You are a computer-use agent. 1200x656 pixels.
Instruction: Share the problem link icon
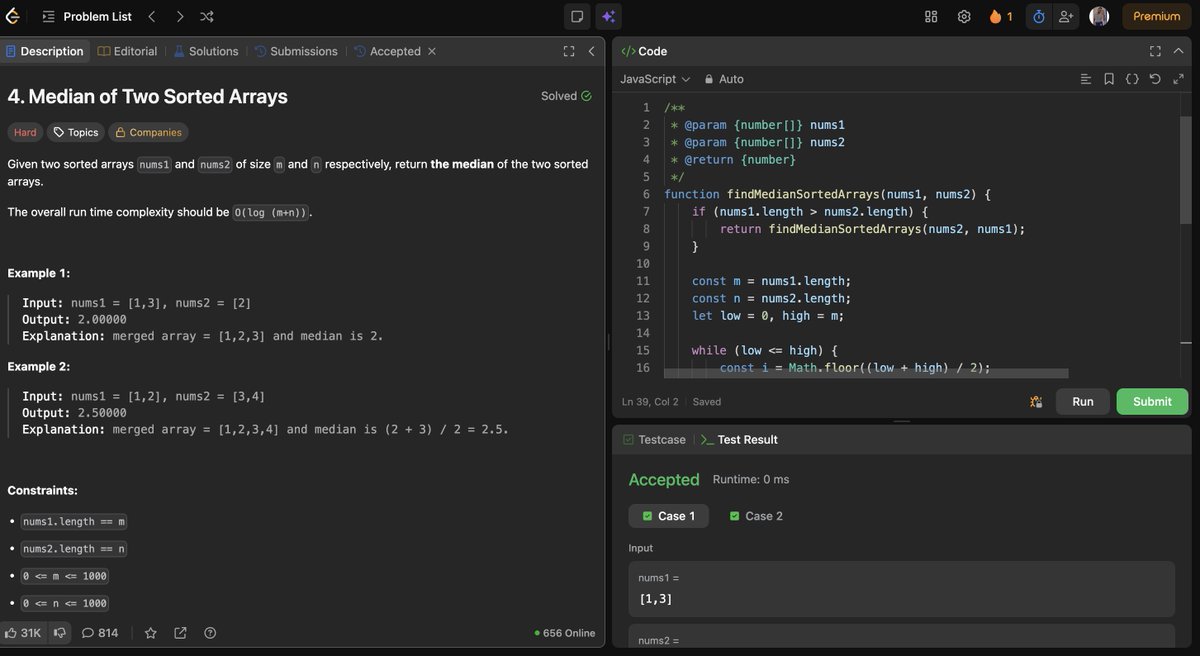pos(180,632)
